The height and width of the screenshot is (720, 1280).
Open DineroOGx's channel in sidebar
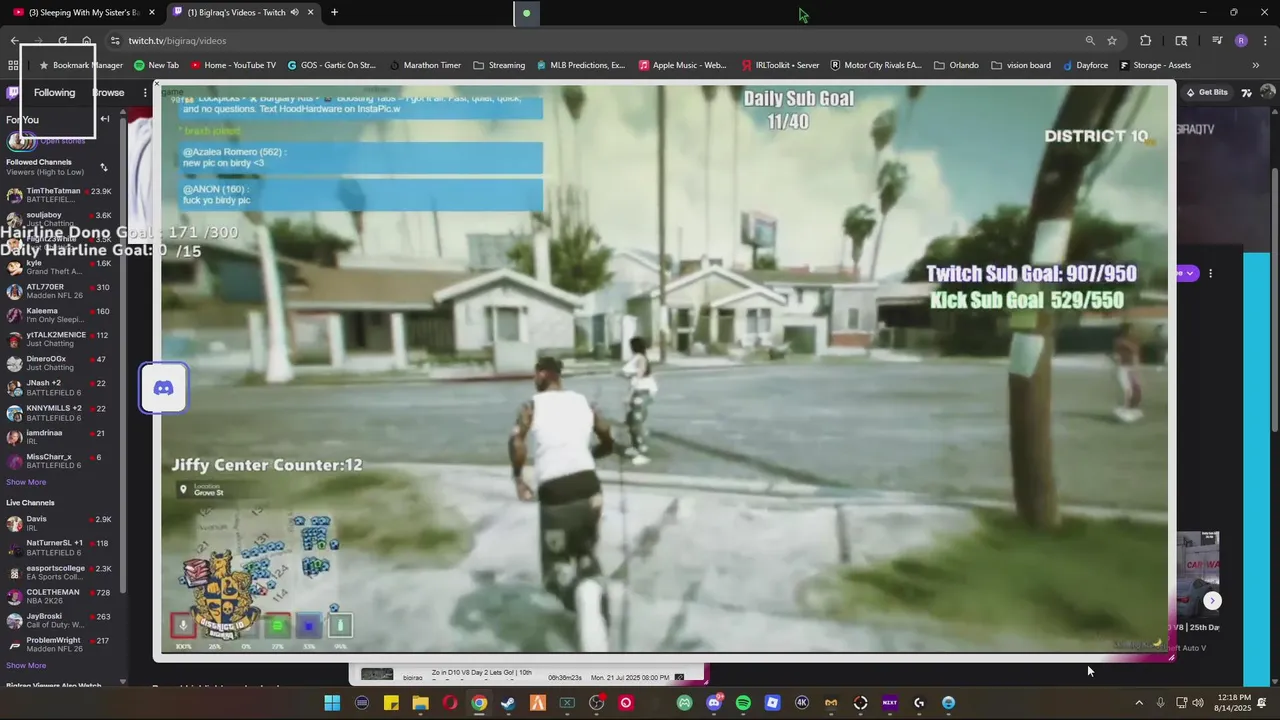(60, 363)
